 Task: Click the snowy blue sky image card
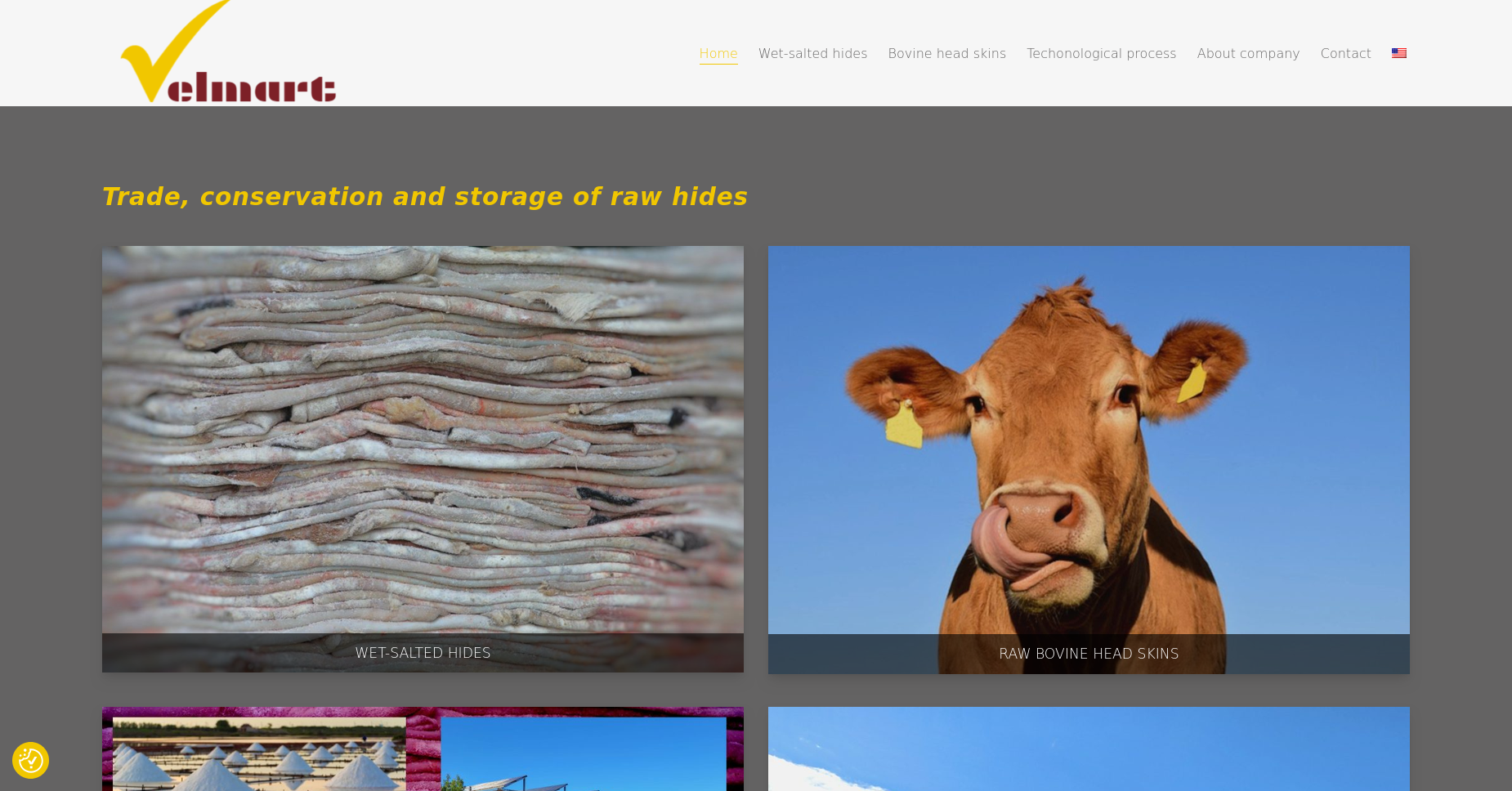pyautogui.click(x=1089, y=749)
